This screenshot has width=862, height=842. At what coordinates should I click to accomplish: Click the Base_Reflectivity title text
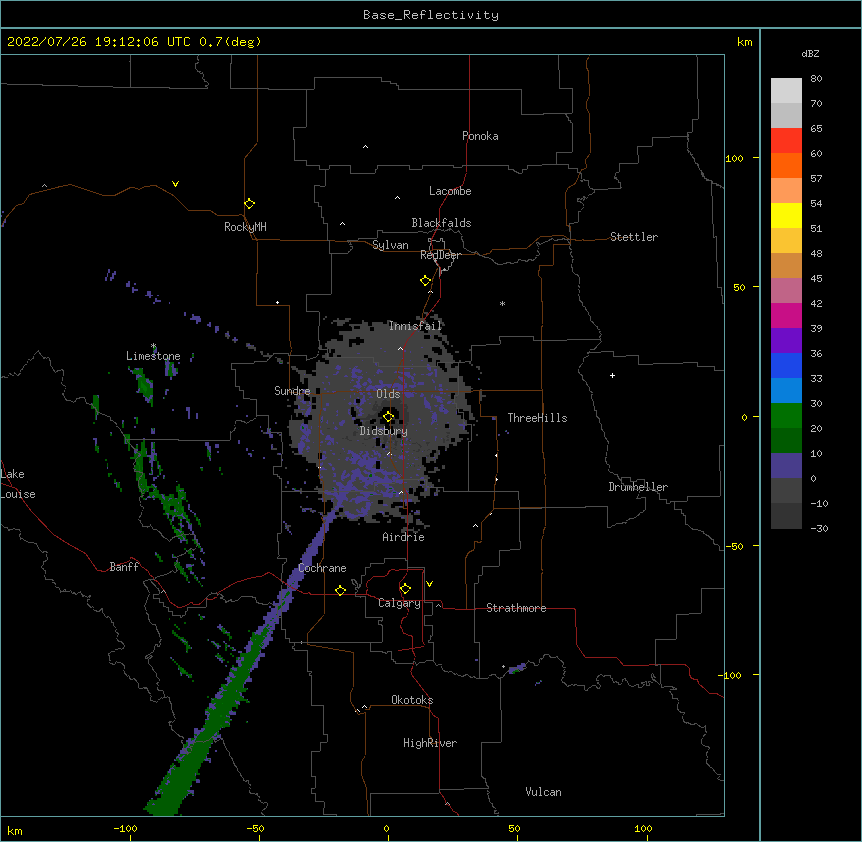[431, 15]
